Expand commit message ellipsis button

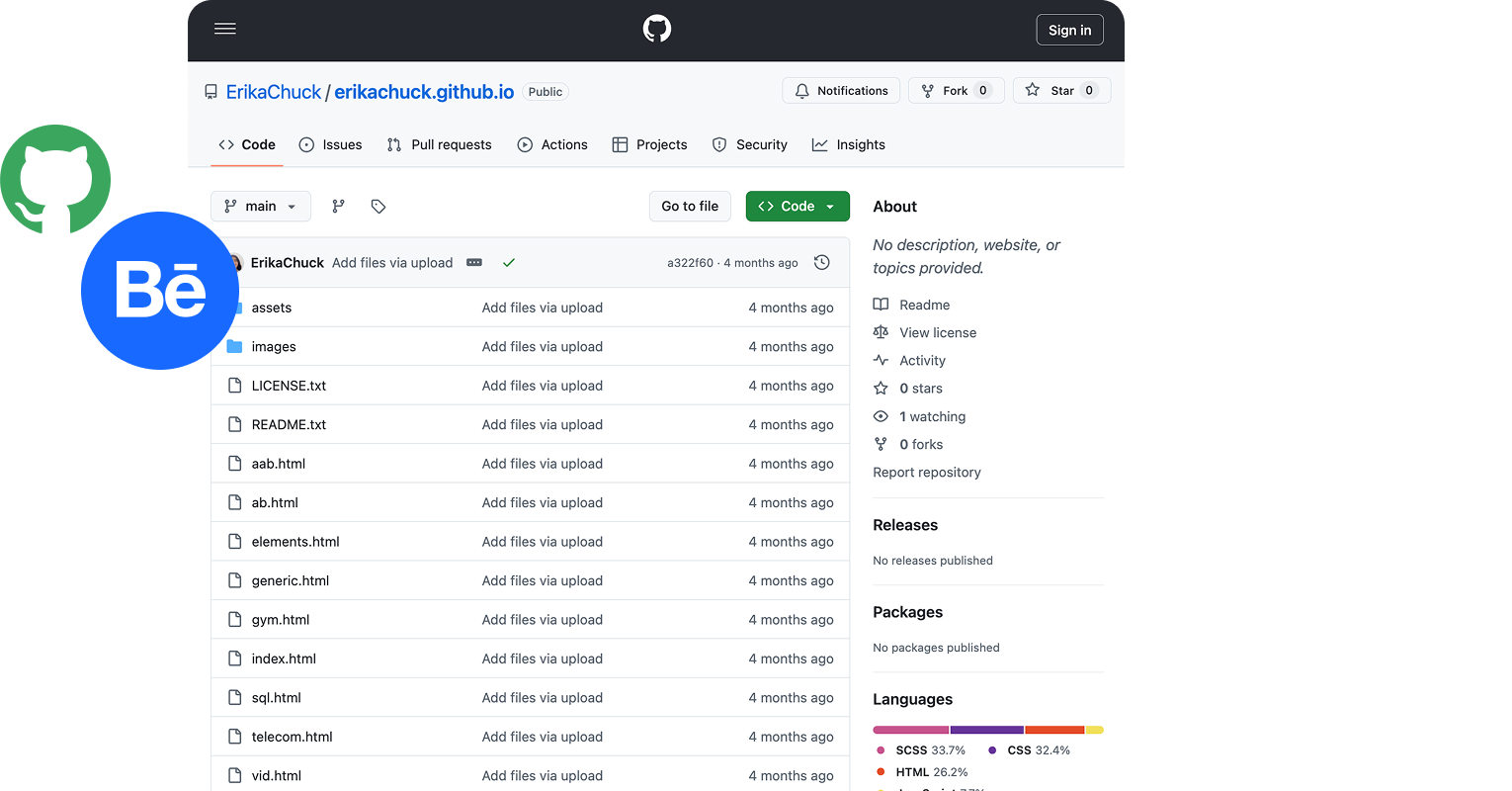(x=474, y=263)
